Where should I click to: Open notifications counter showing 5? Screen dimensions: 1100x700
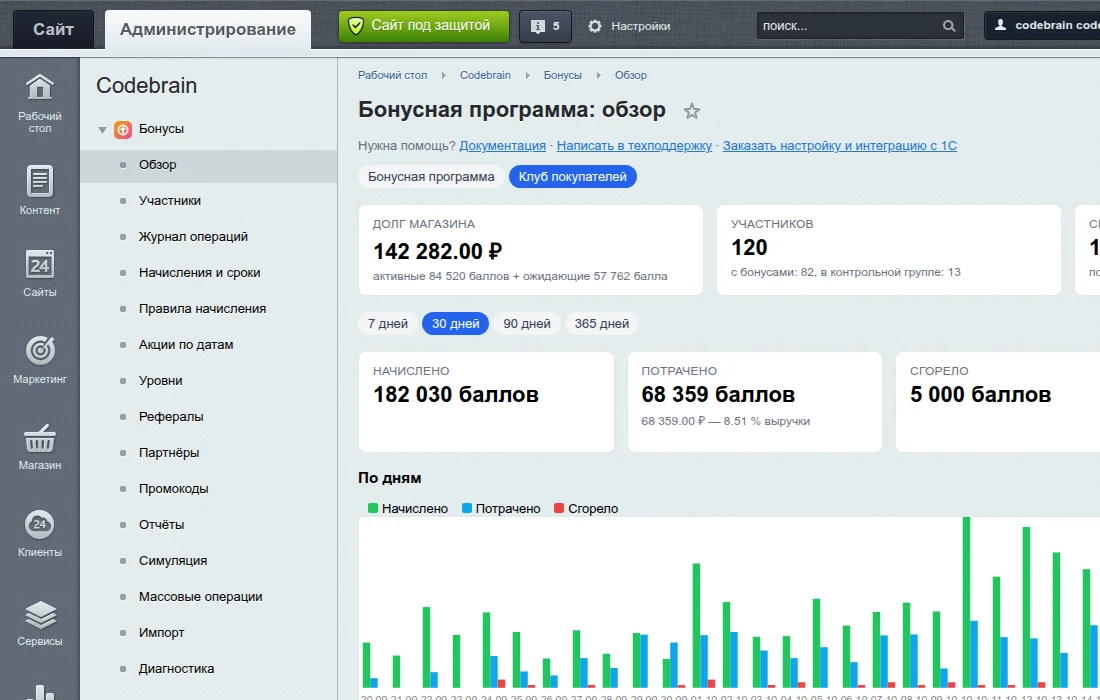545,26
